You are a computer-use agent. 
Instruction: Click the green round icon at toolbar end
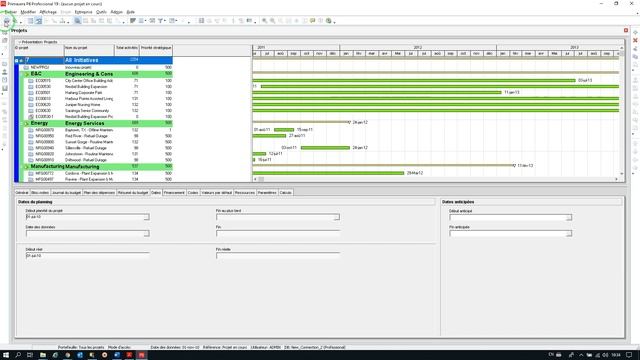(329, 21)
